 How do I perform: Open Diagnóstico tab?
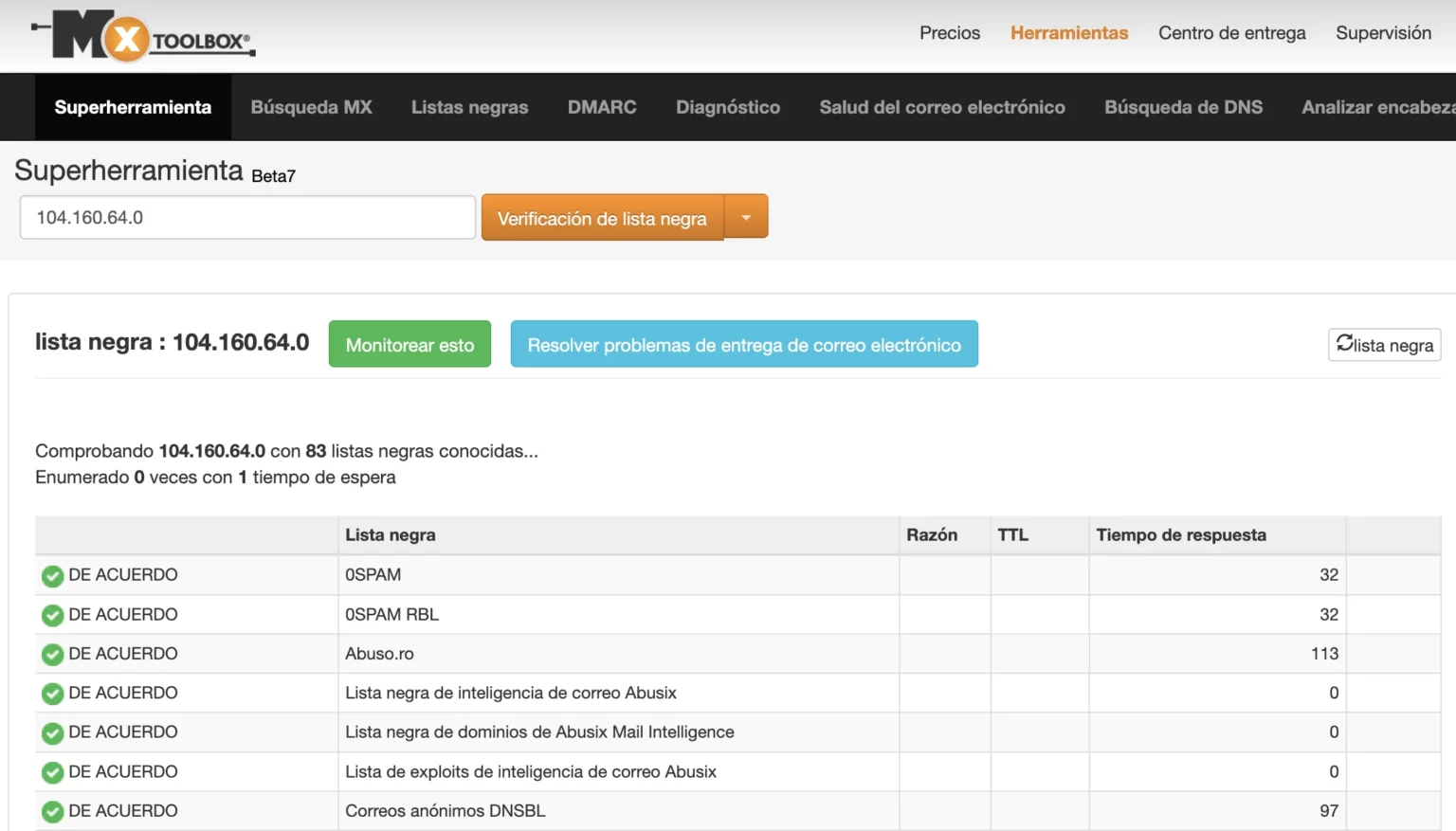click(728, 107)
